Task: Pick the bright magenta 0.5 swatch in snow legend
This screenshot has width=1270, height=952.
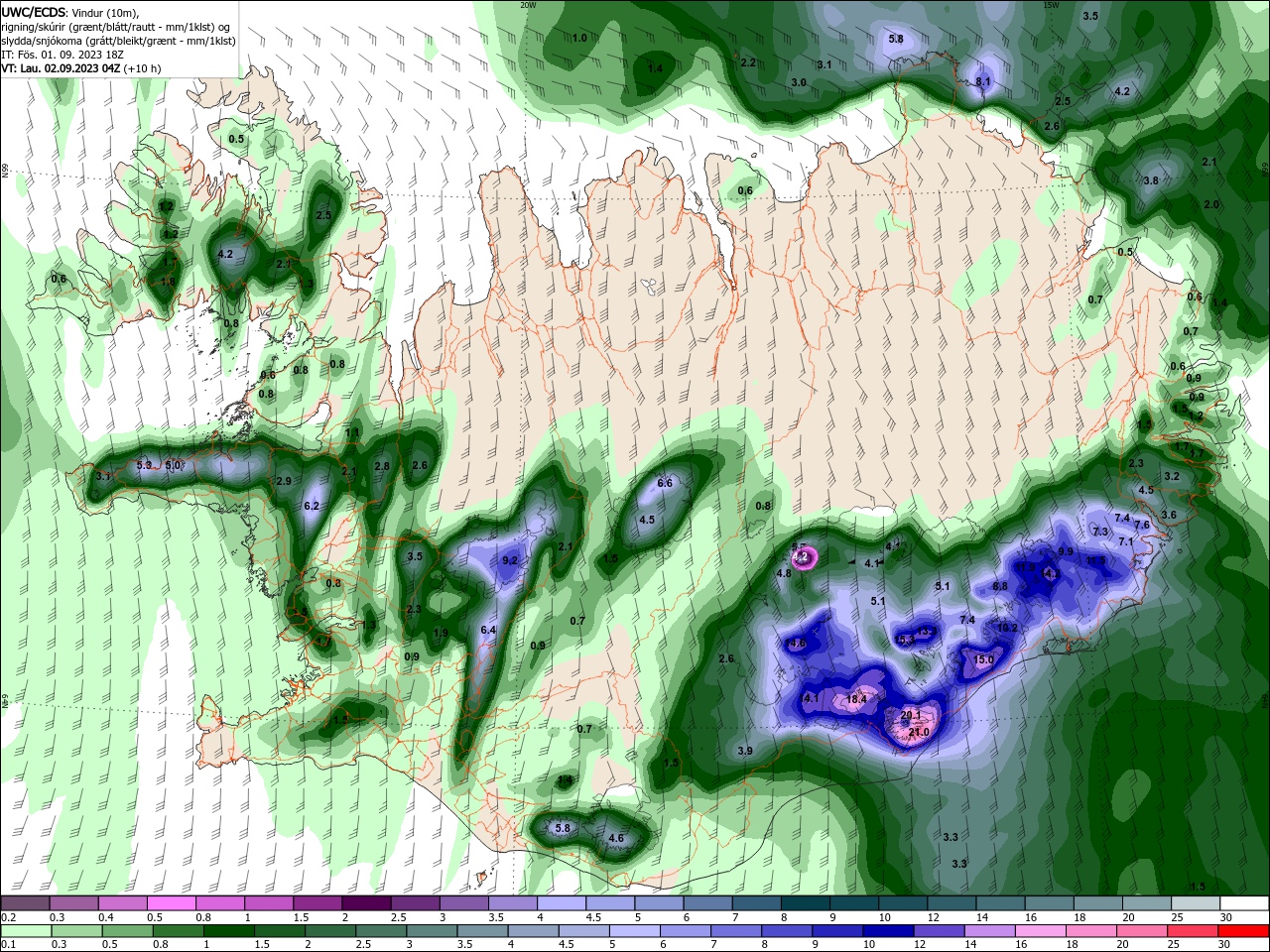Action: click(171, 903)
